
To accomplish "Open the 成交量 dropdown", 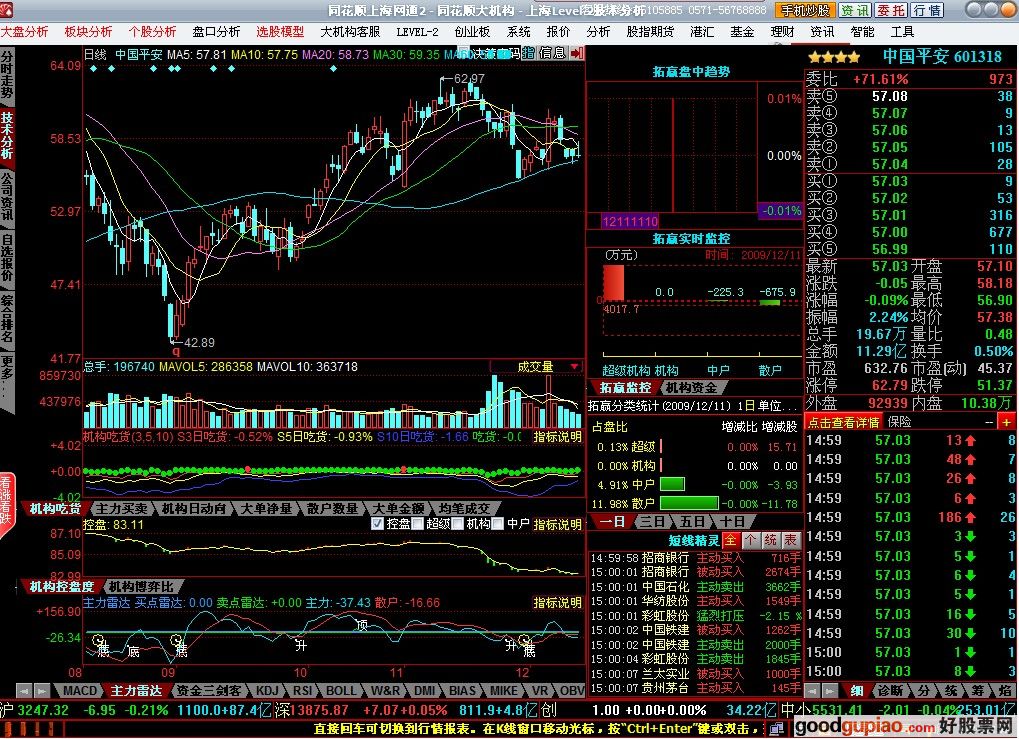I will coord(536,367).
